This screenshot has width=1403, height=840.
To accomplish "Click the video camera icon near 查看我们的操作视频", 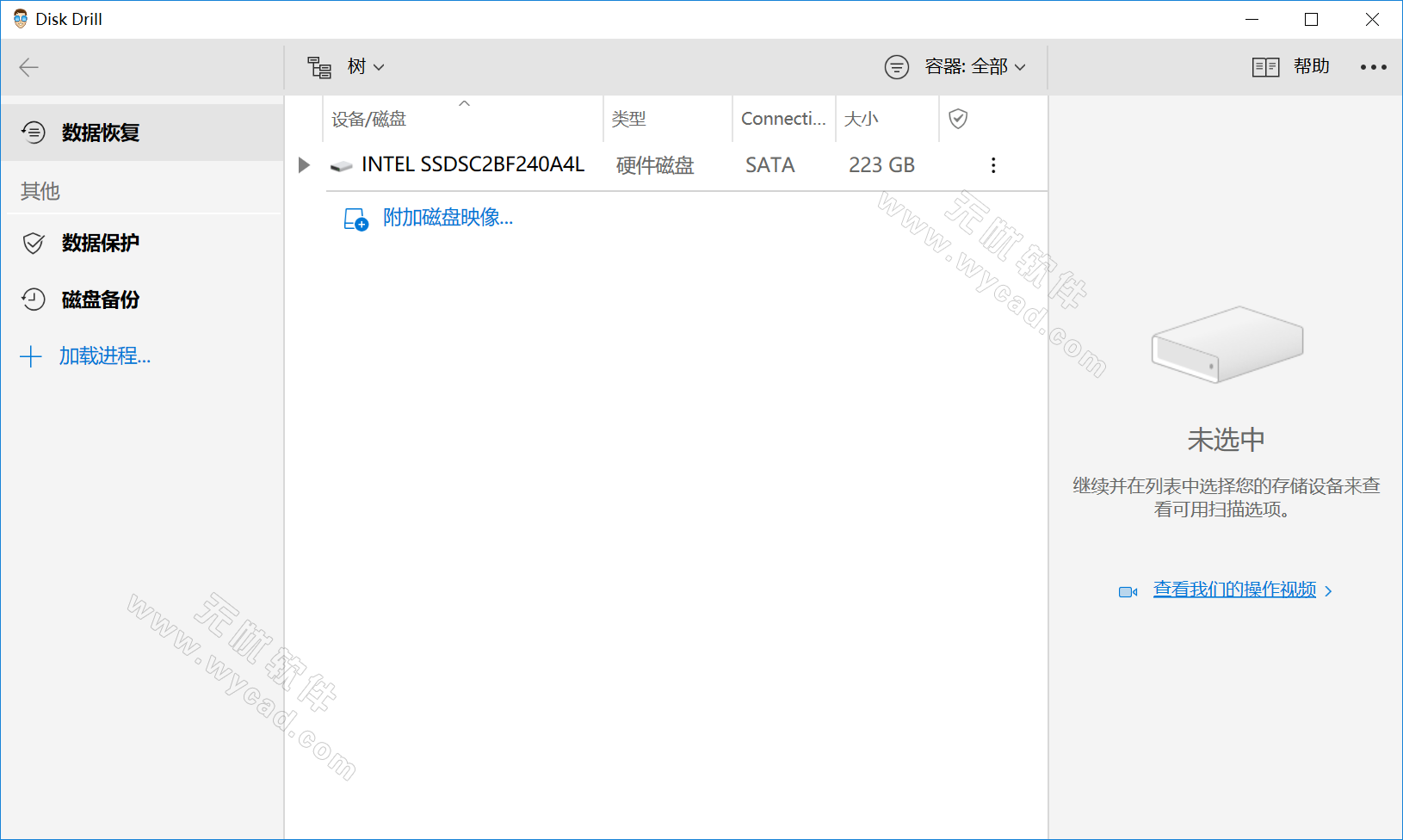I will (x=1128, y=591).
